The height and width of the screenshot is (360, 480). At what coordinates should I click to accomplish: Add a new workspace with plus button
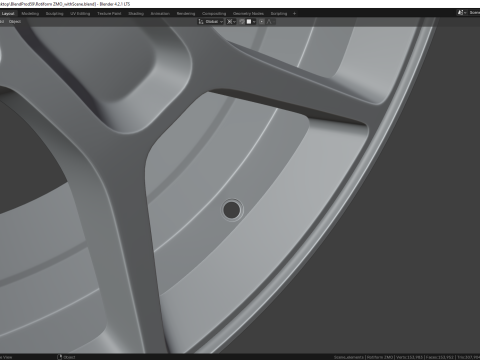pos(294,14)
